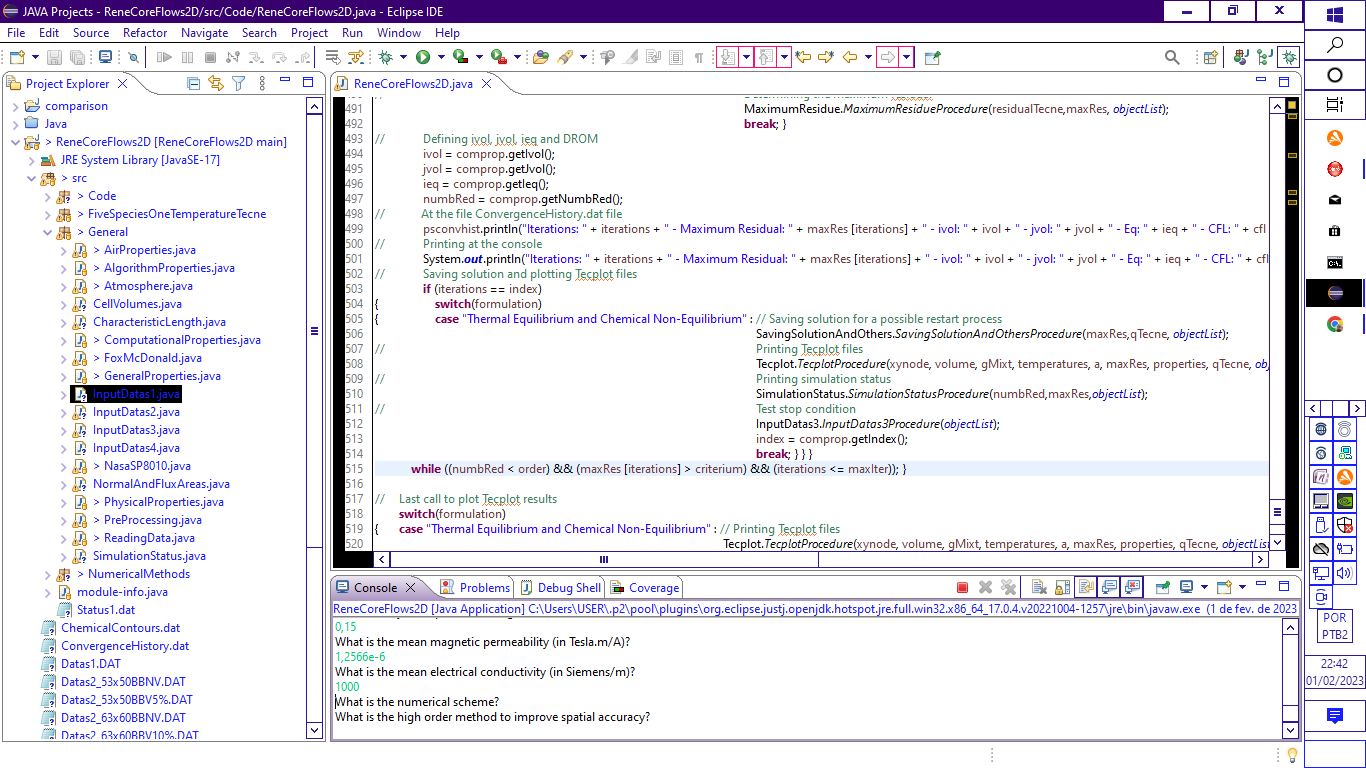Expand the NumericalMethods package

click(x=47, y=574)
